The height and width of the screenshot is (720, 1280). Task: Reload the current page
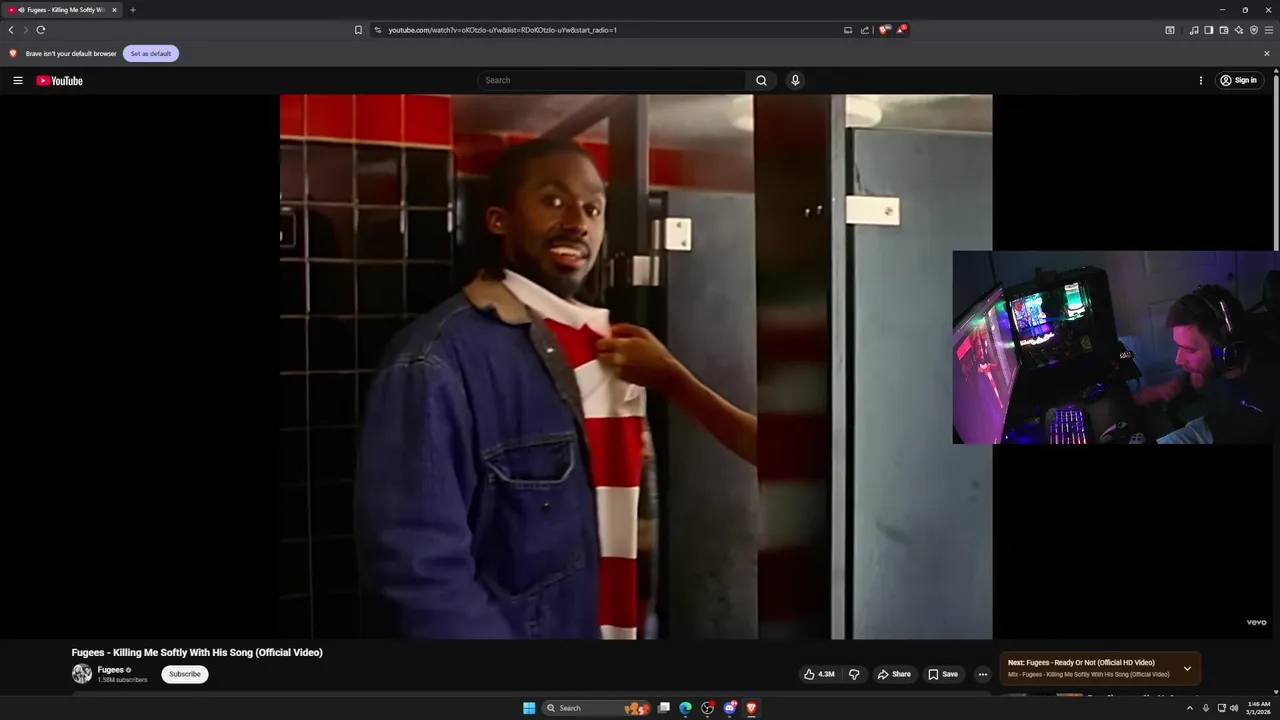coord(41,30)
